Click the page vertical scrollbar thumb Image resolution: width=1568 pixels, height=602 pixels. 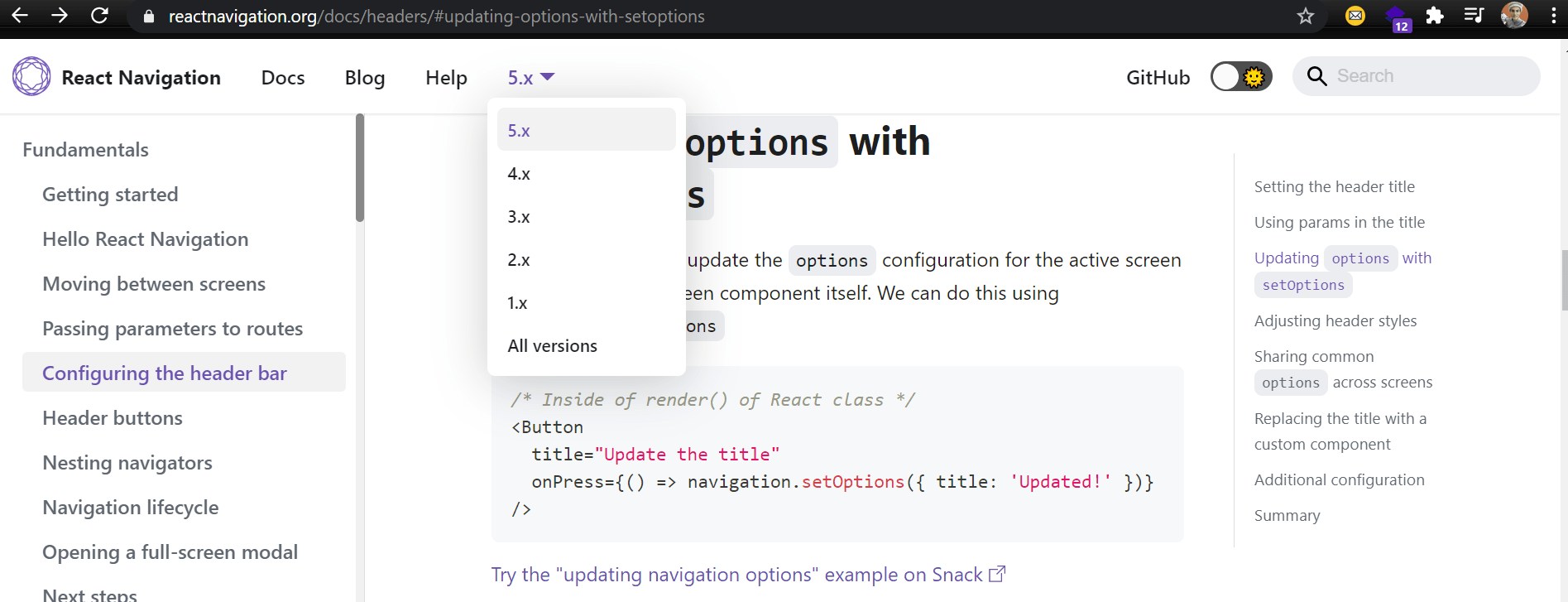point(1564,280)
